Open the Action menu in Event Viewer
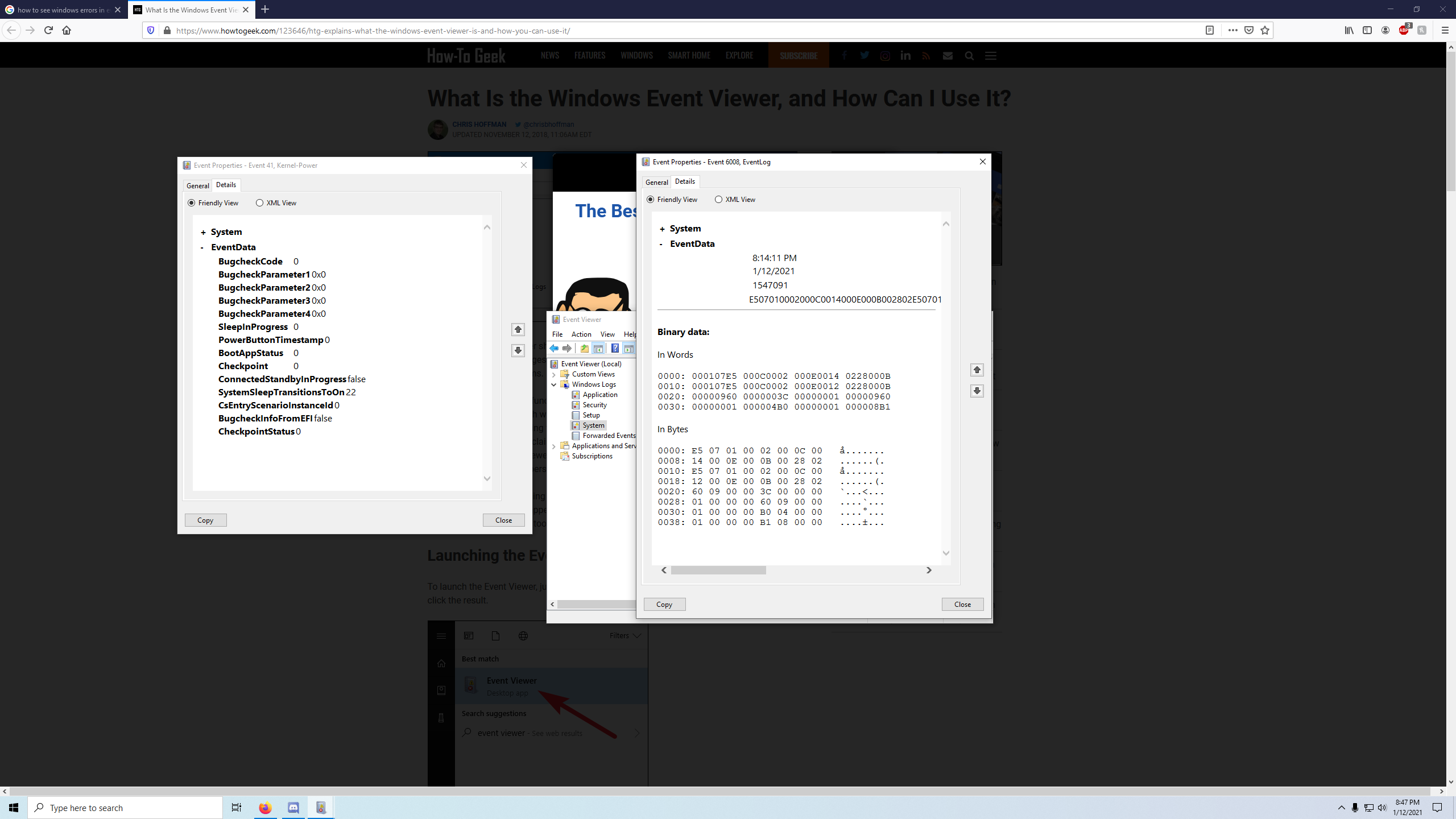This screenshot has width=1456, height=819. 581,334
